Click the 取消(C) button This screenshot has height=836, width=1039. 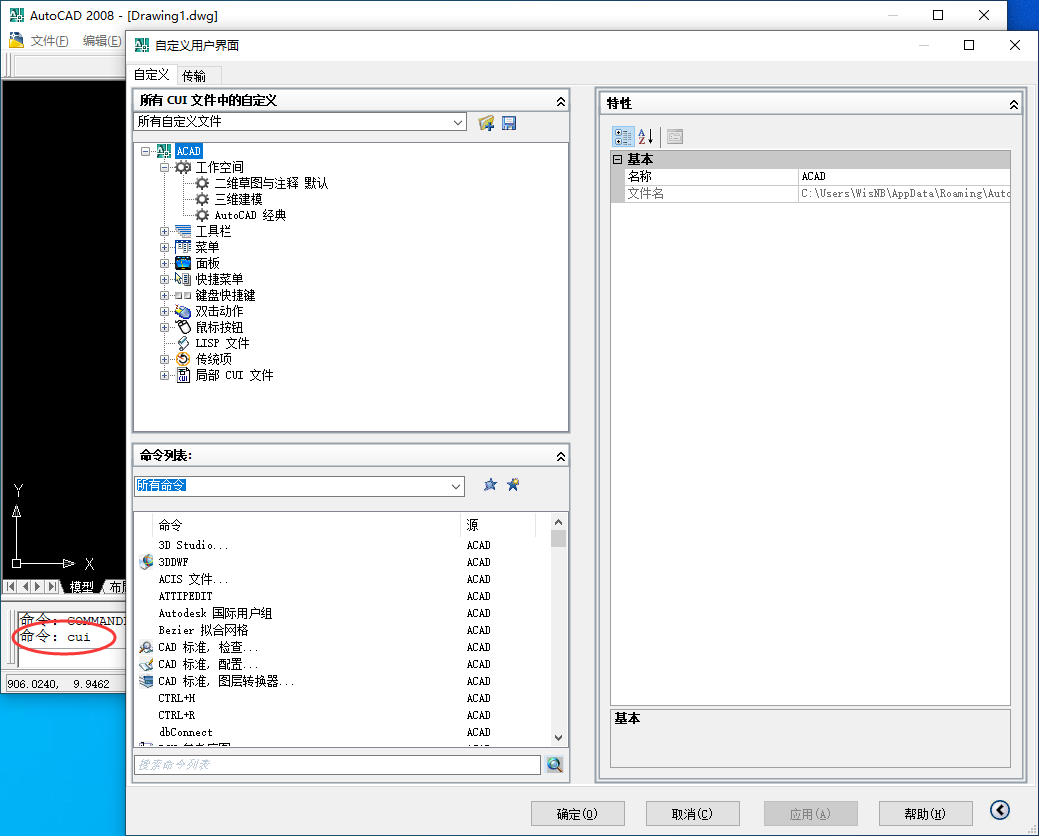(x=692, y=813)
